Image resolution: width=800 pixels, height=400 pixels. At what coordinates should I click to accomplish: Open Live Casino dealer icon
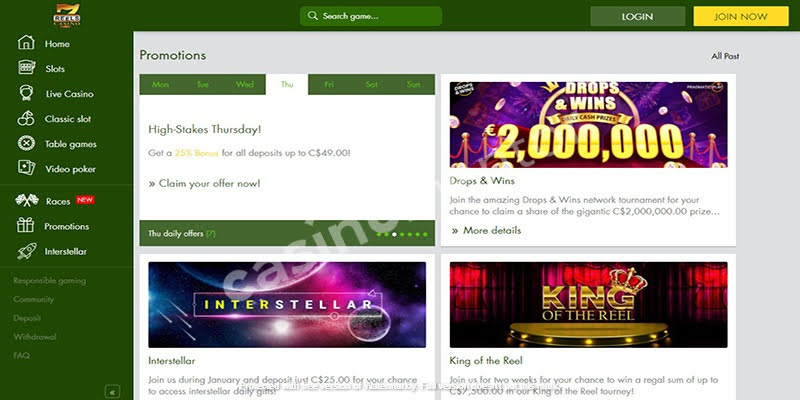click(26, 93)
